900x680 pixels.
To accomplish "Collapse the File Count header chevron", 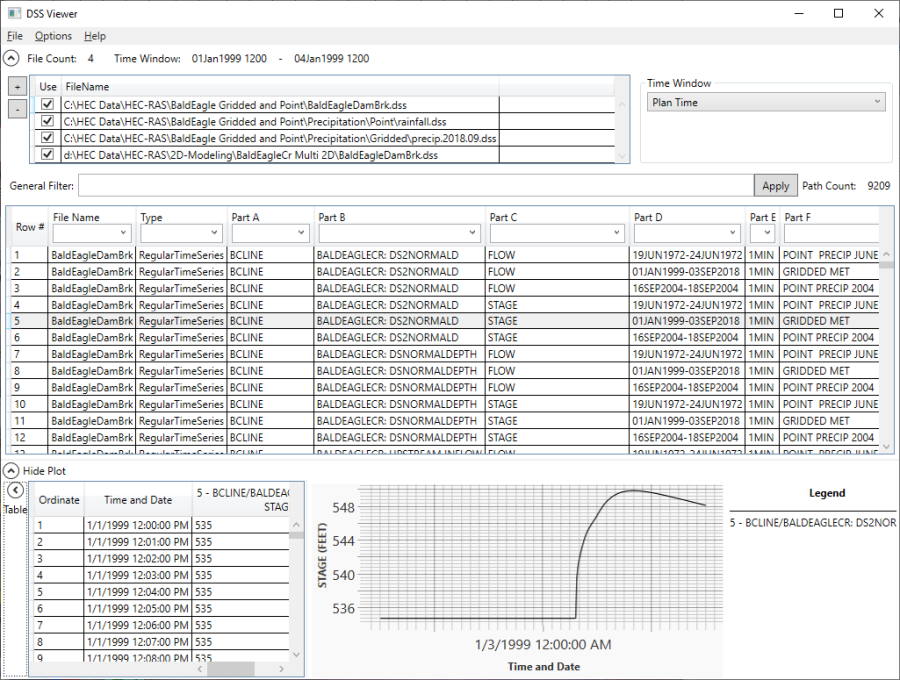I will (x=11, y=59).
